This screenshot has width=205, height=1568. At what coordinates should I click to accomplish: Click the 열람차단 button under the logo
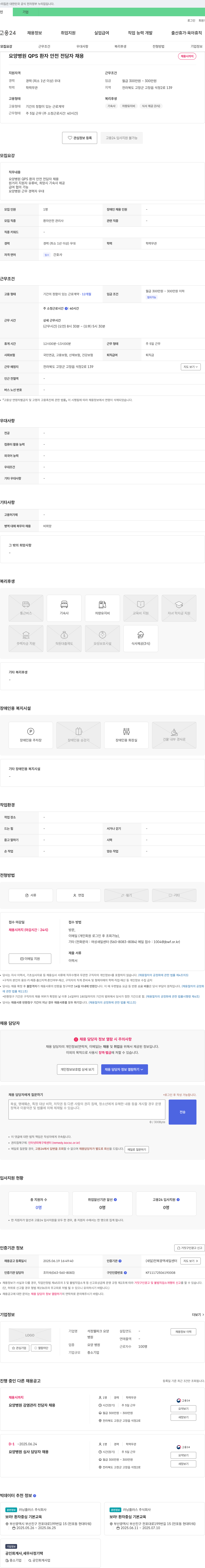coord(41,1348)
